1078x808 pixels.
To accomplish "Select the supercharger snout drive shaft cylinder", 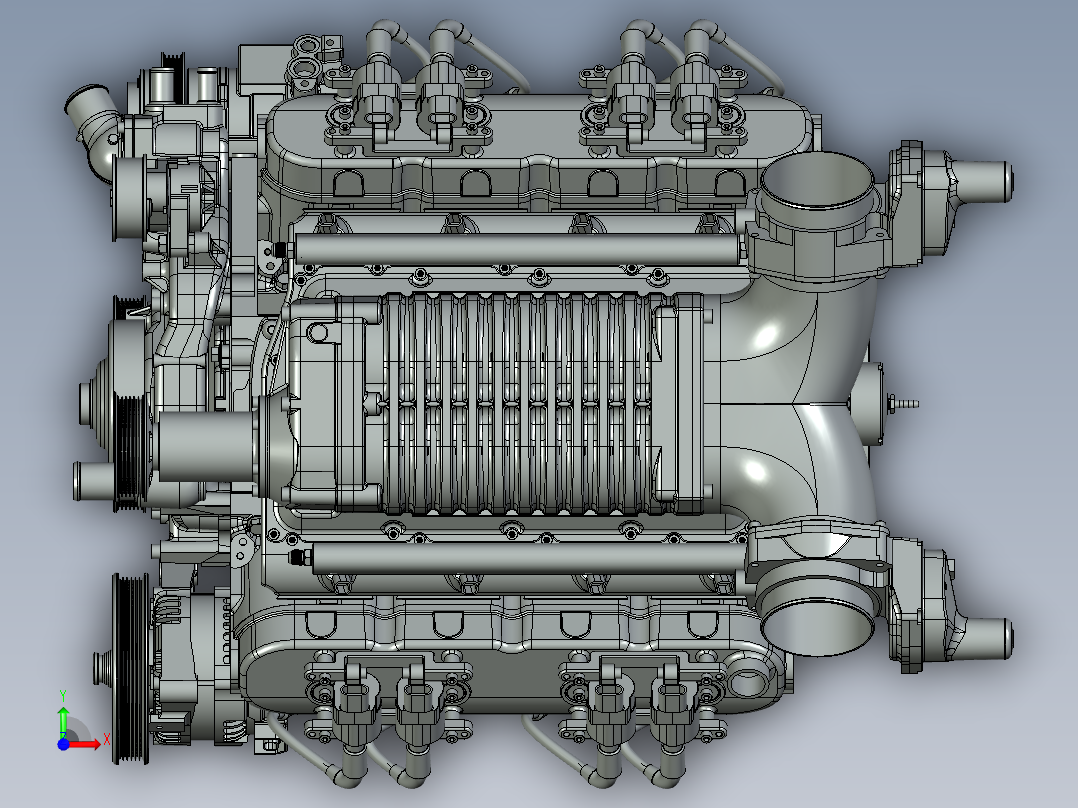I will click(205, 447).
